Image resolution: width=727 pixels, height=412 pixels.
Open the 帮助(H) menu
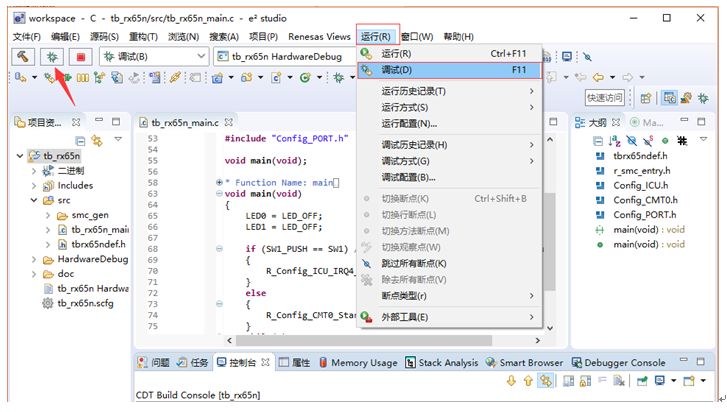point(458,37)
